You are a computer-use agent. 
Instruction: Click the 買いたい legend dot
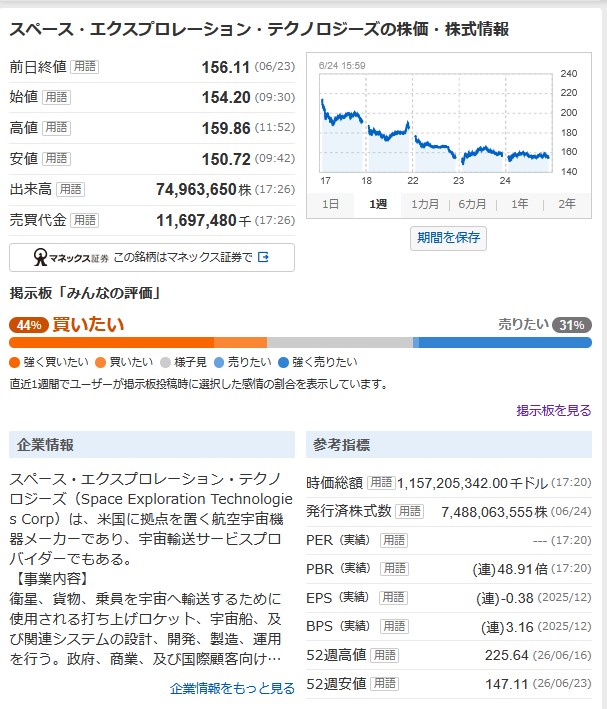(100, 363)
